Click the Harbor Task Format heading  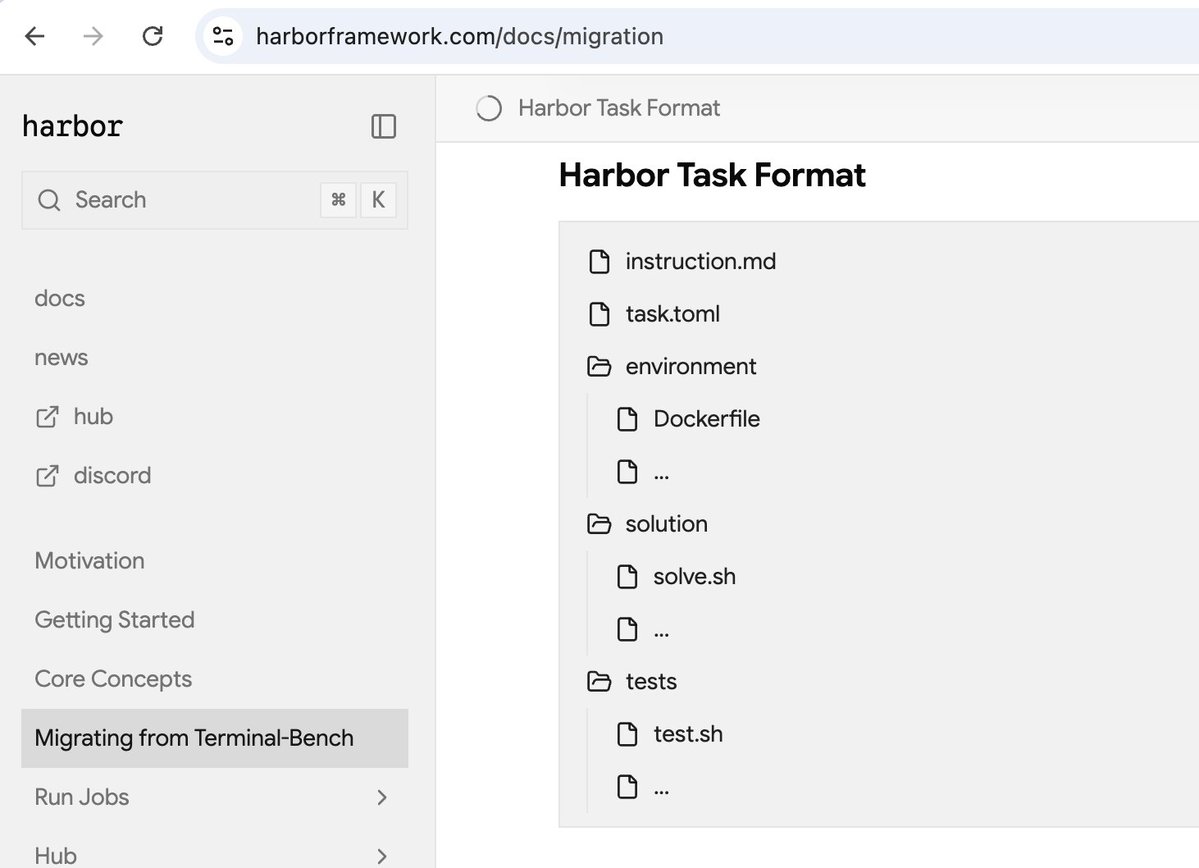pos(712,175)
